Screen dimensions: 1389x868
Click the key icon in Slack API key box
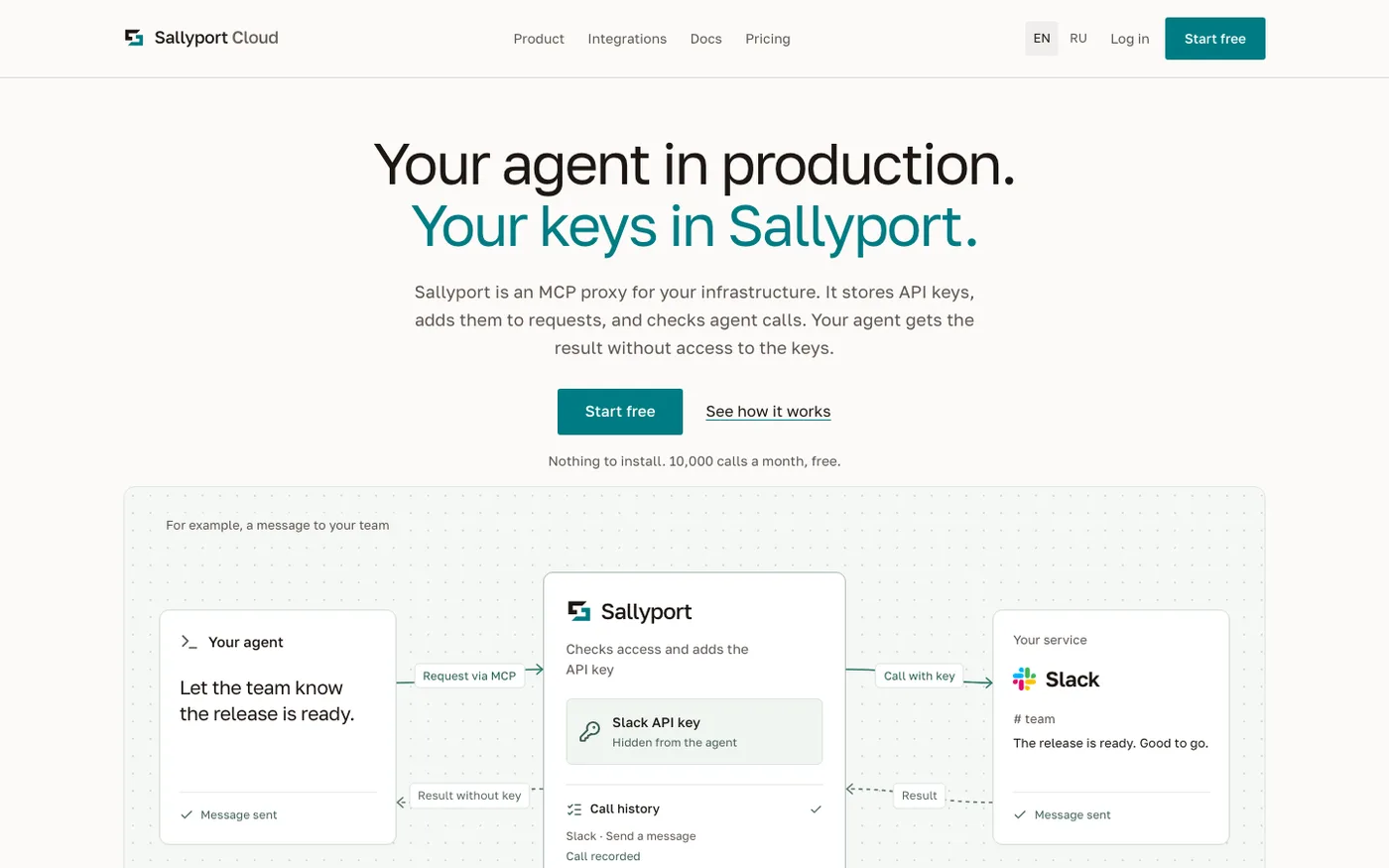(x=589, y=732)
